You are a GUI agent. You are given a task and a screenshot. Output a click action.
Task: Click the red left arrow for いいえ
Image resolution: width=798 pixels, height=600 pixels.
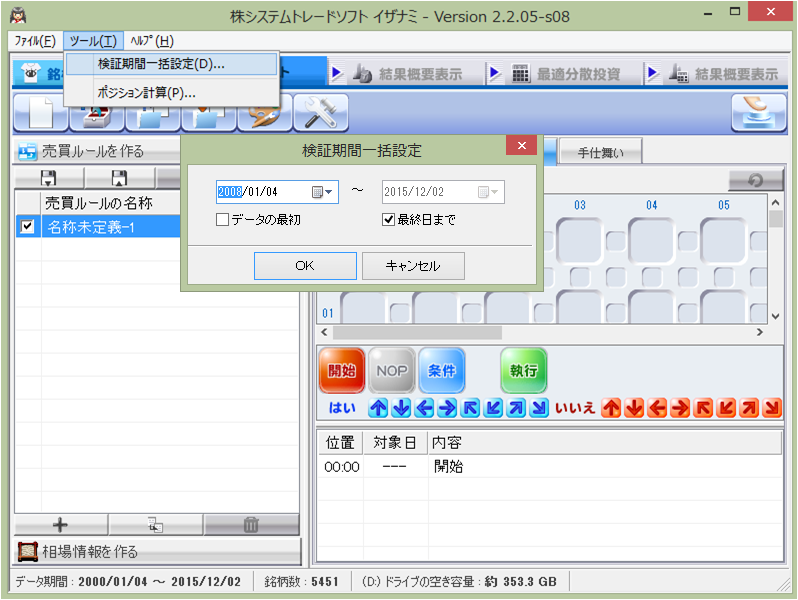(x=658, y=408)
